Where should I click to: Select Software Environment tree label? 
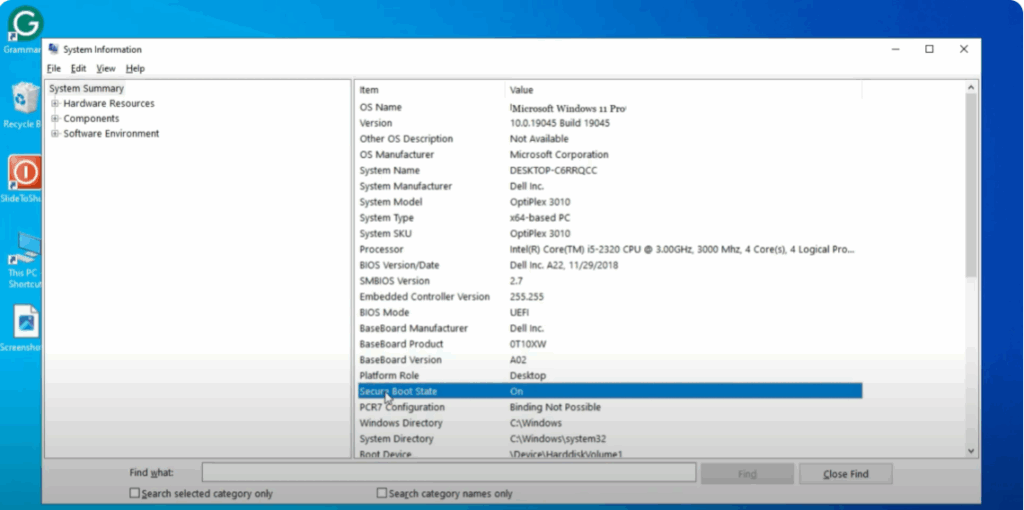click(x=111, y=133)
